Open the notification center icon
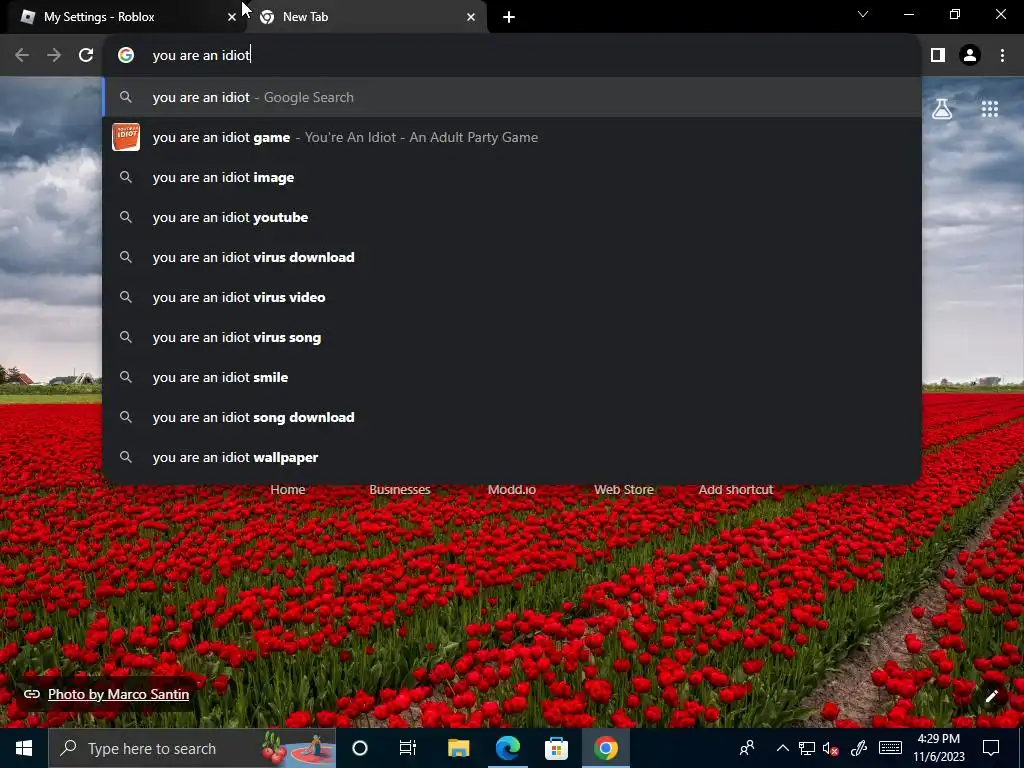1024x768 pixels. pyautogui.click(x=991, y=748)
